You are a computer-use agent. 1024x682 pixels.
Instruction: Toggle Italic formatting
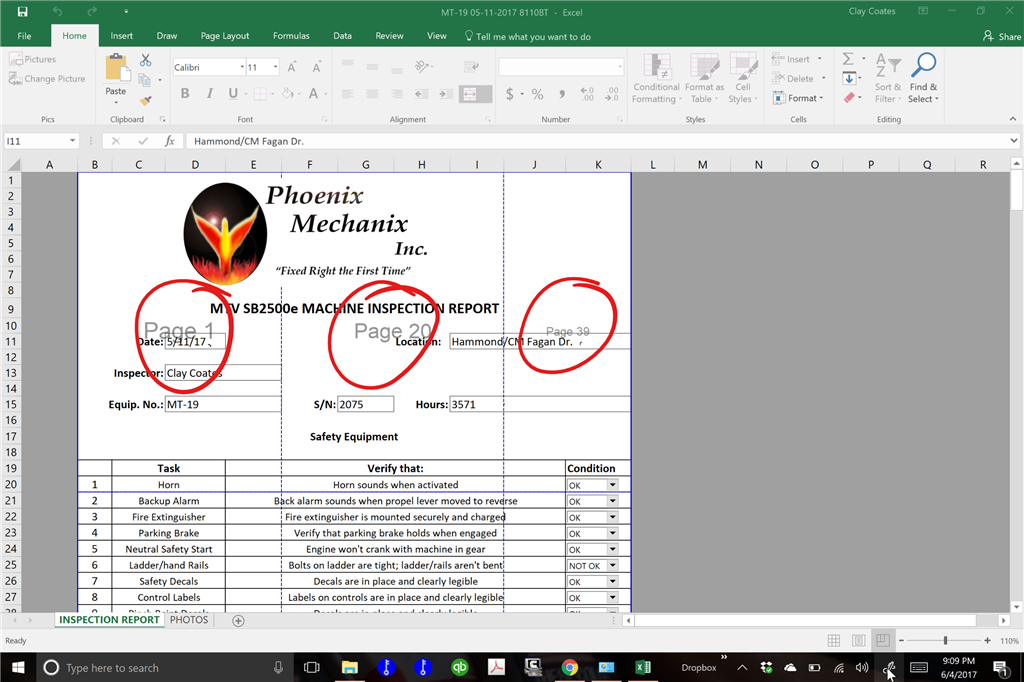pos(210,94)
